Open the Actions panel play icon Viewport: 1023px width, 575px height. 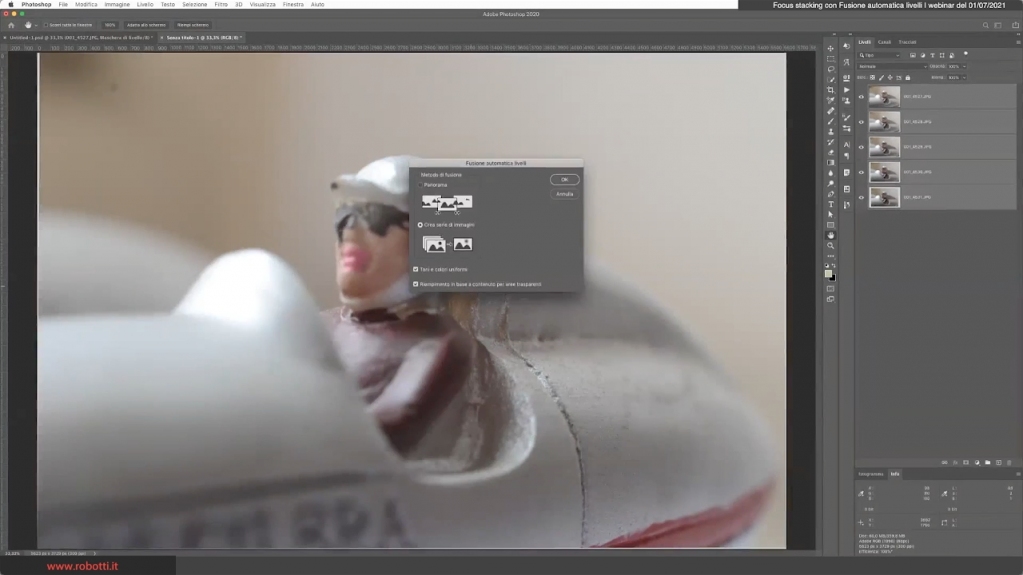[x=846, y=90]
